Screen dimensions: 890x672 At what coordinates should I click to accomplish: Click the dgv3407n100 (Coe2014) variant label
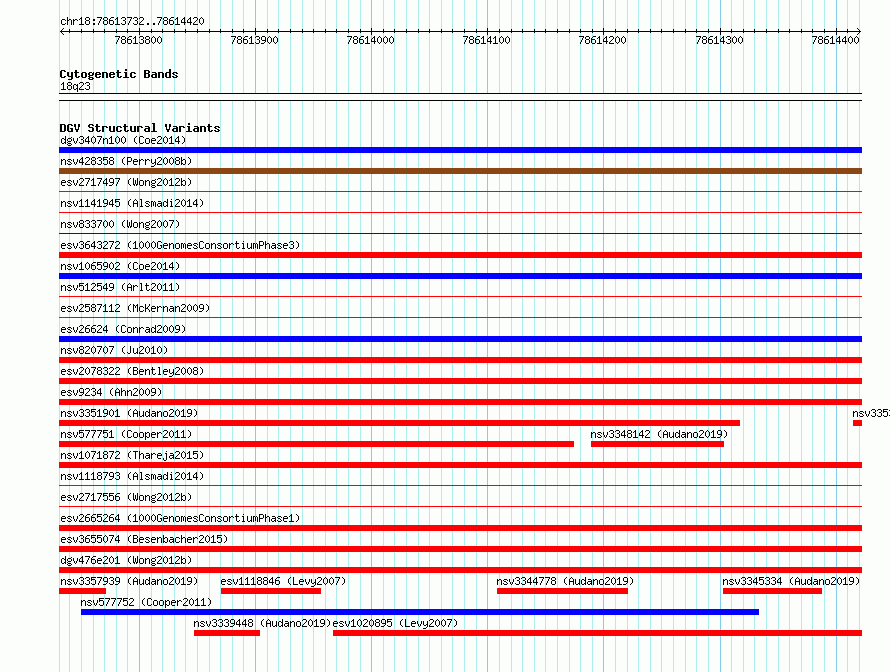[x=123, y=140]
